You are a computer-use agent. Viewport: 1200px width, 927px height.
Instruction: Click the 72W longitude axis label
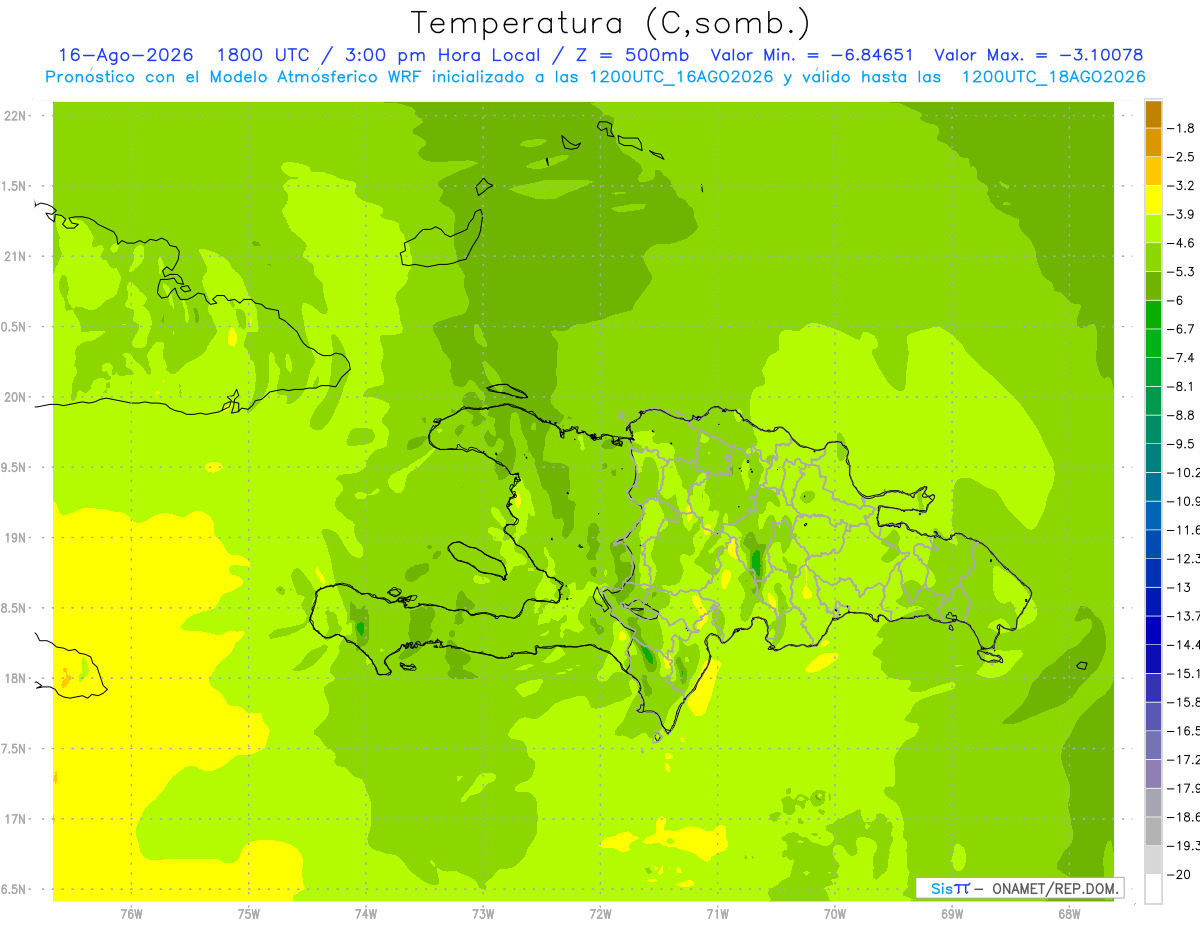(600, 913)
